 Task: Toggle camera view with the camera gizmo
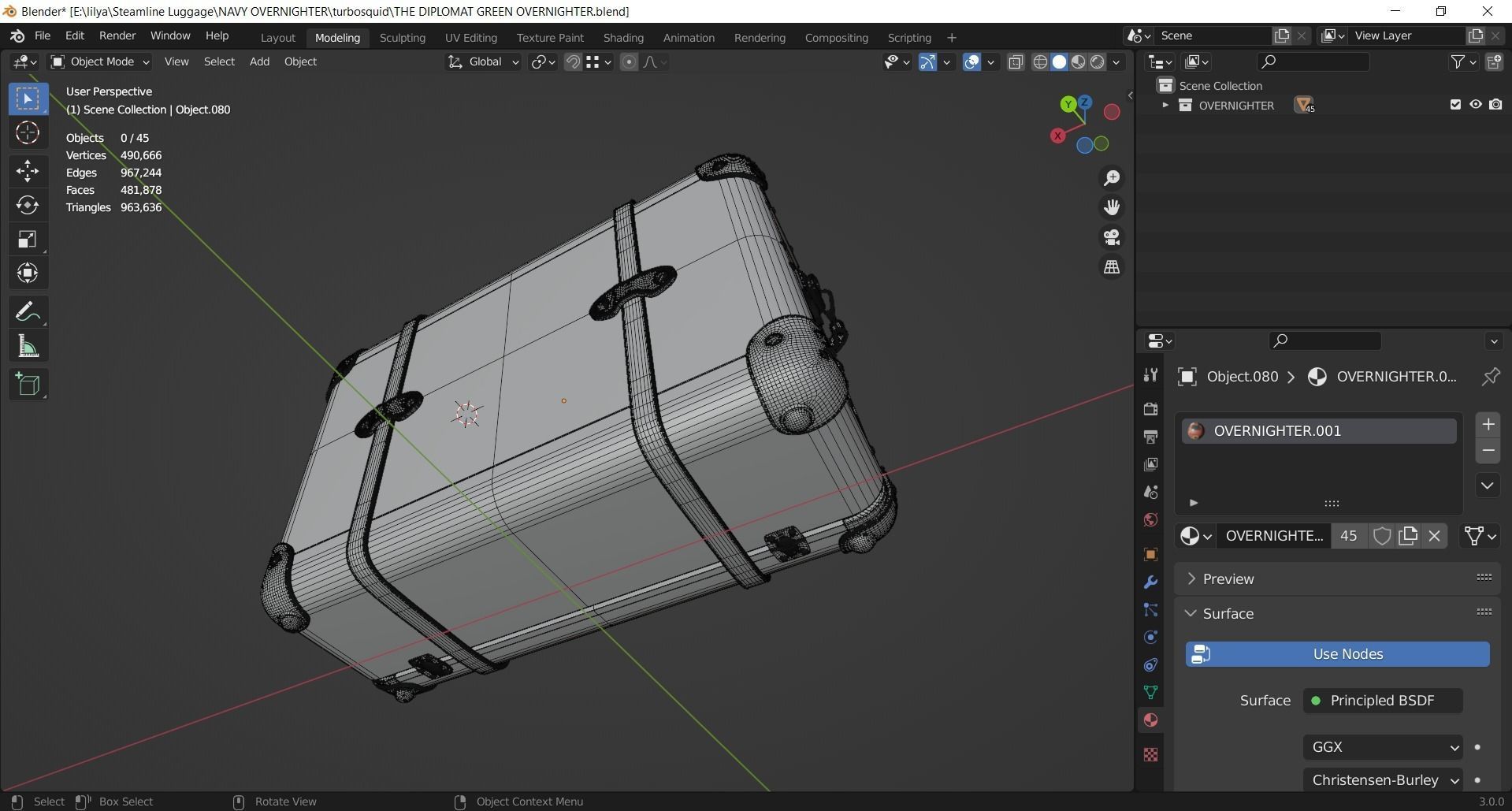coord(1112,237)
